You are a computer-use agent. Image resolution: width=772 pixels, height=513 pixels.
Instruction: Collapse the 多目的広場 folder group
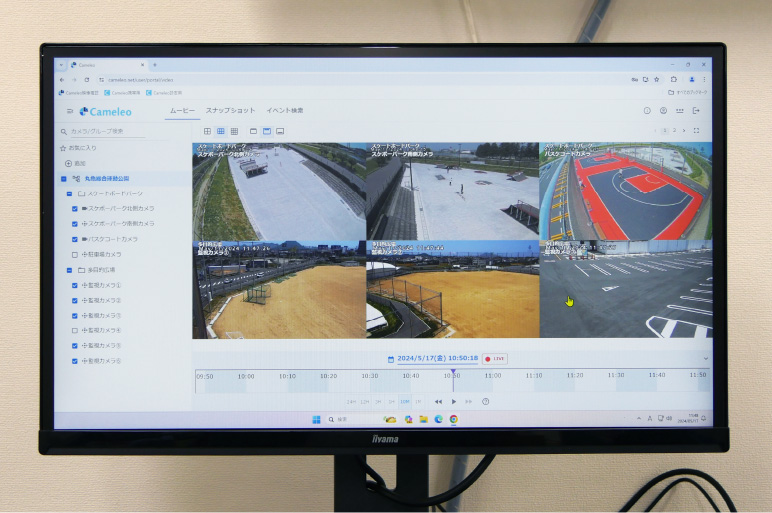pyautogui.click(x=69, y=270)
